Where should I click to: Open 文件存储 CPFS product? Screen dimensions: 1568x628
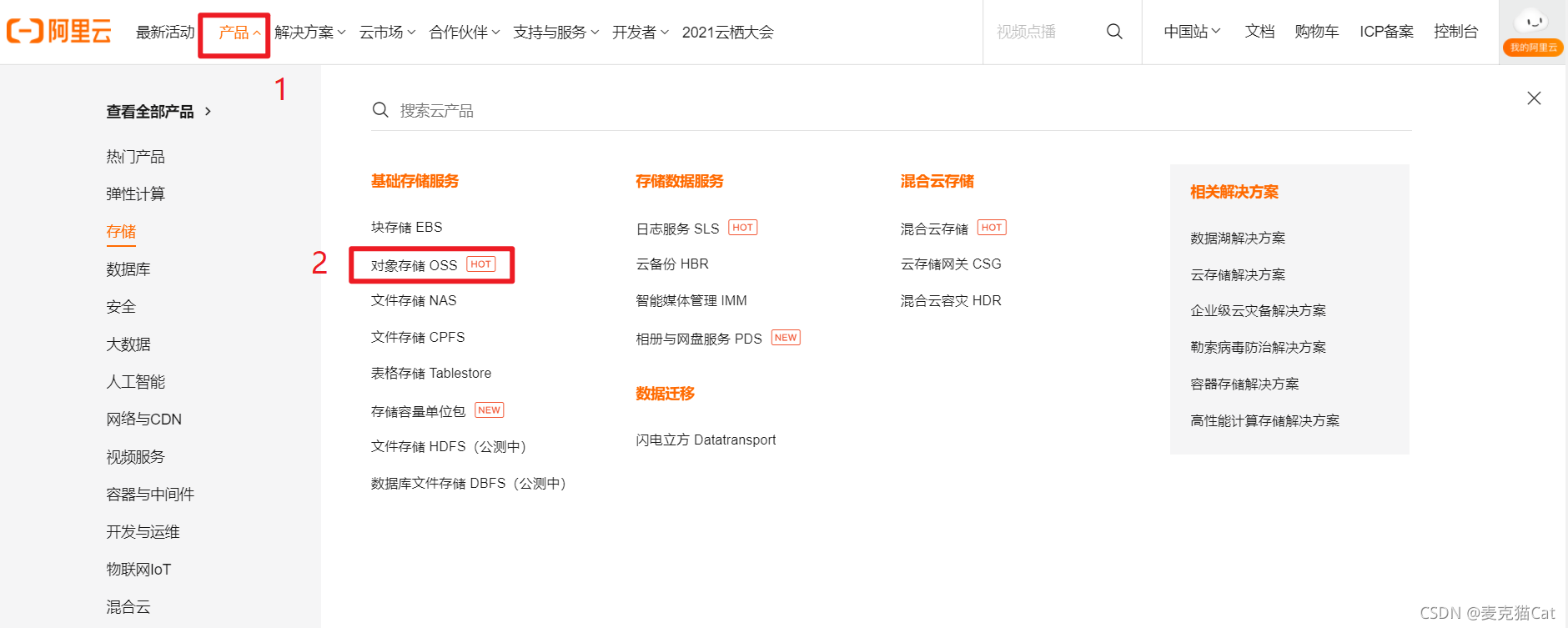418,338
